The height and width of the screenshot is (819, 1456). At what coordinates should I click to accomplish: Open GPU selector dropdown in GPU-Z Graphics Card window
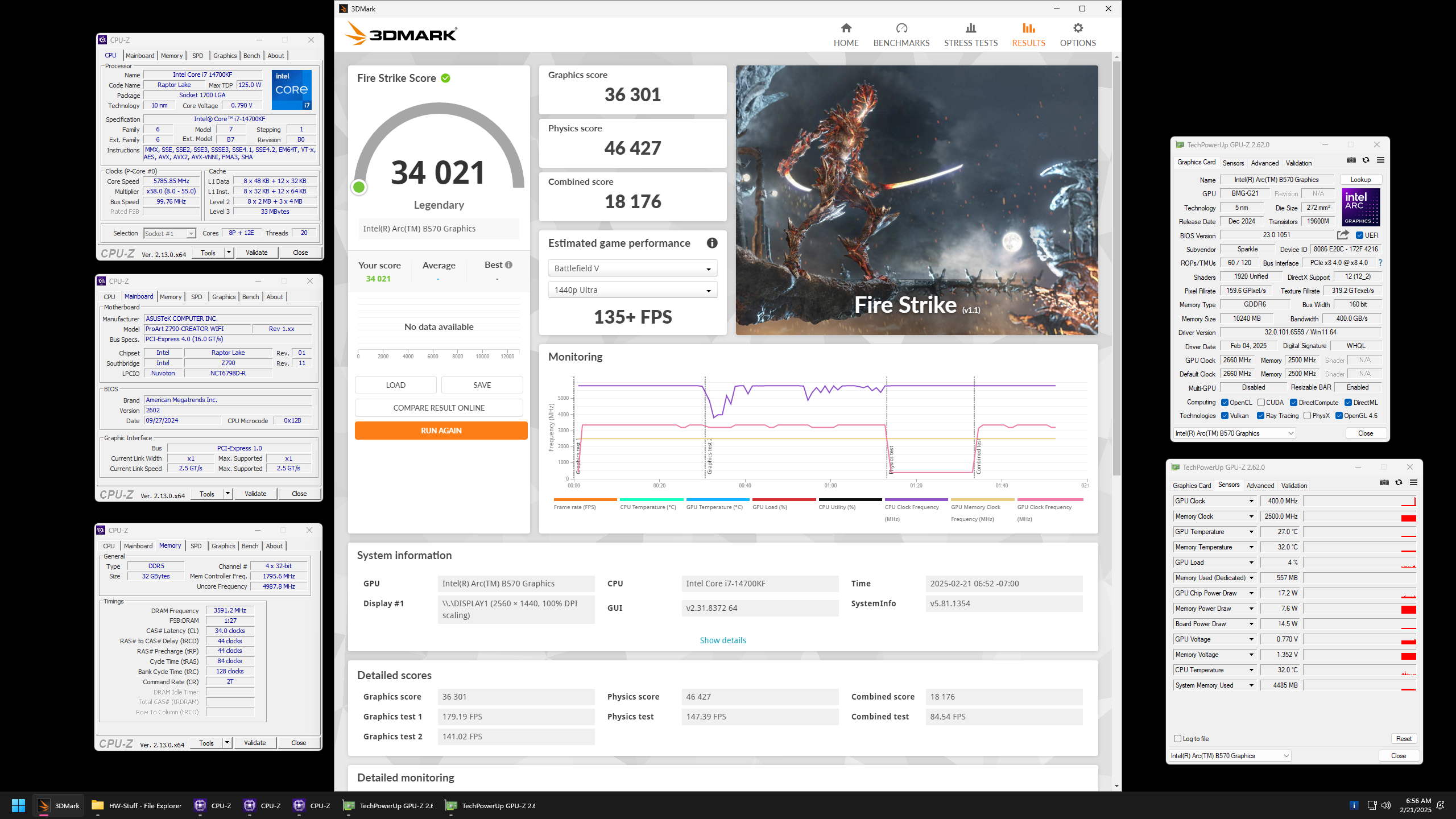click(x=1234, y=433)
